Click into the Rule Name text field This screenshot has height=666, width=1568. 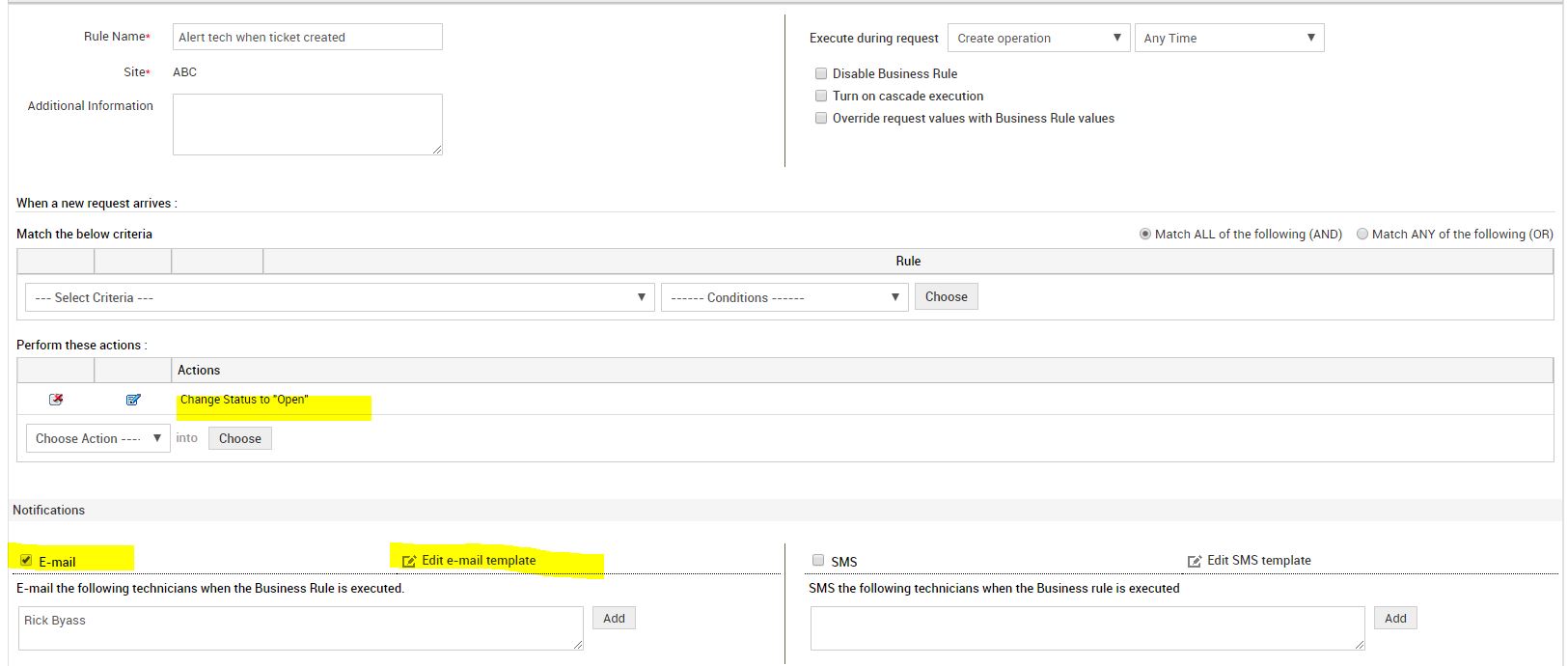coord(307,37)
